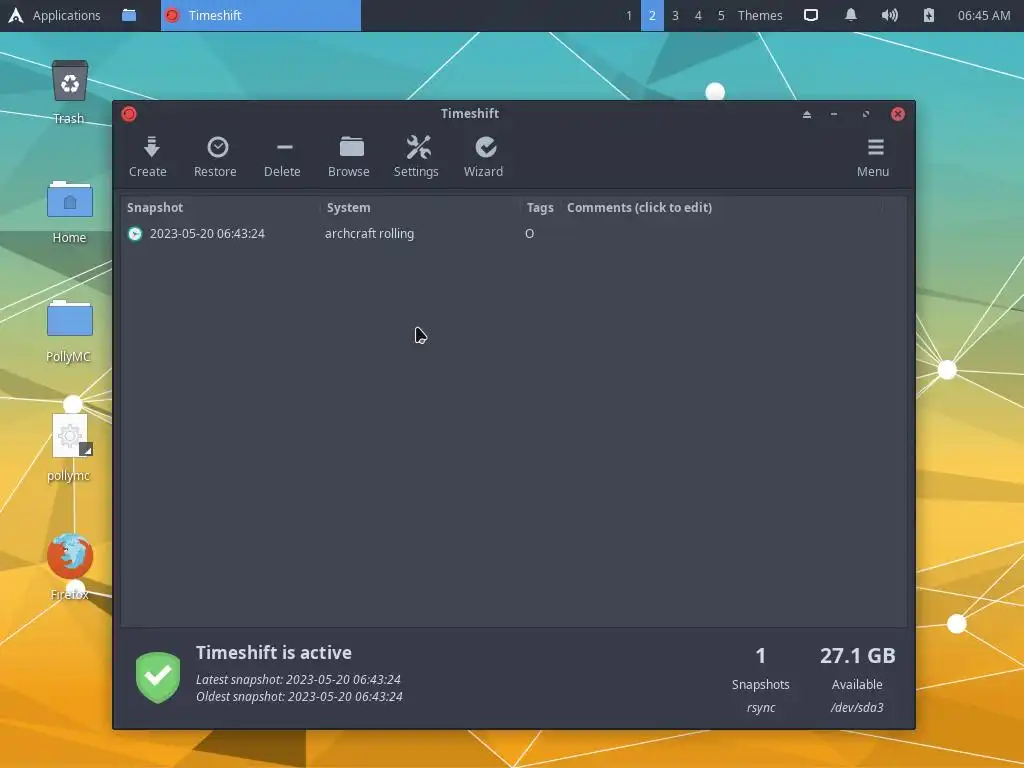This screenshot has width=1024, height=768.
Task: Minimize the Timeshift window
Action: click(x=834, y=114)
